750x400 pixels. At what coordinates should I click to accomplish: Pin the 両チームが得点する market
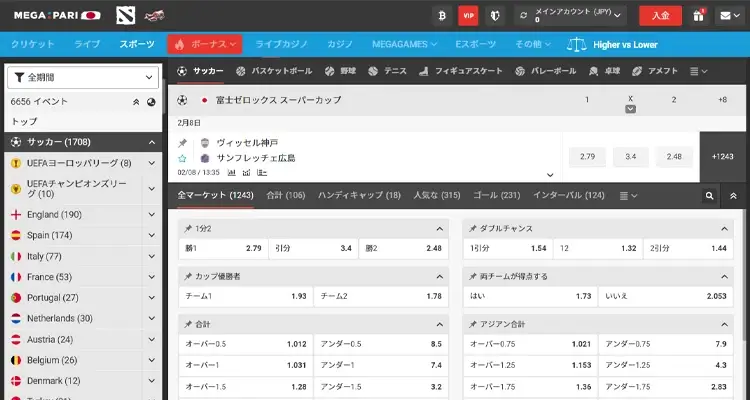[x=473, y=277]
